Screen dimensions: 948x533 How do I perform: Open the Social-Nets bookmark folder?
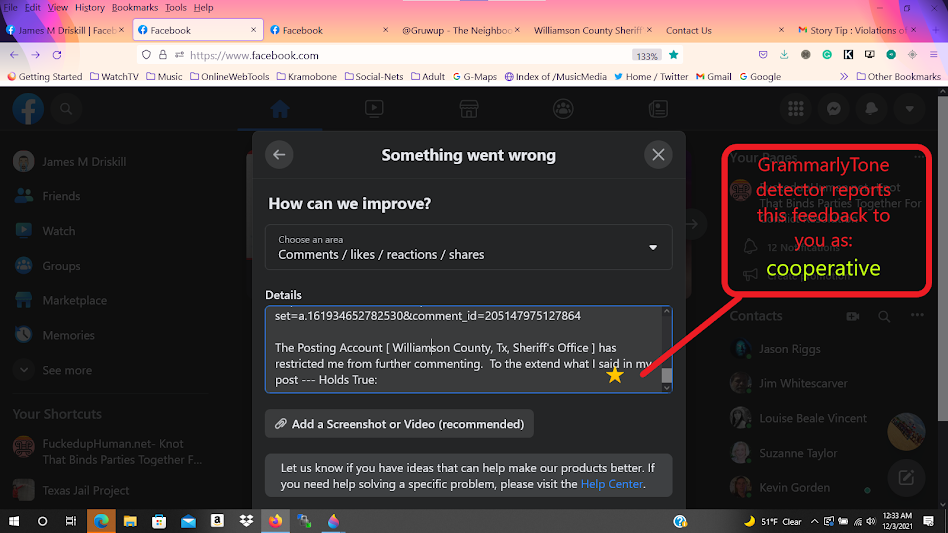point(374,77)
